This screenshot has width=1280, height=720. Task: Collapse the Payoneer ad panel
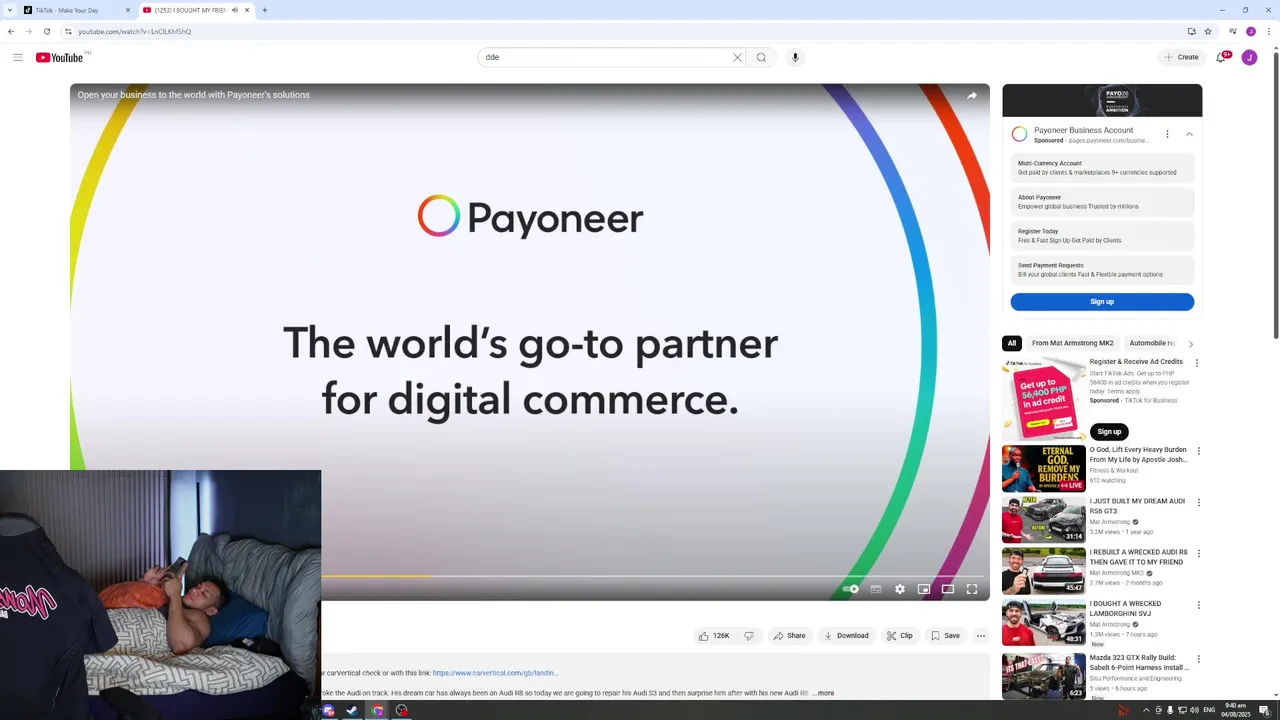coord(1189,134)
